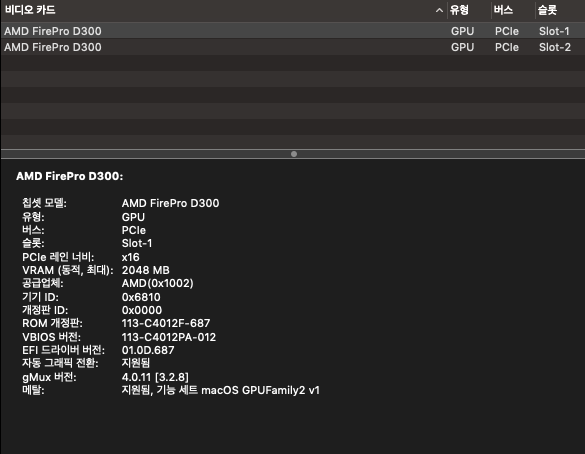The height and width of the screenshot is (454, 585).
Task: Click the PCIe cell in the Slot-1 row
Action: (x=507, y=31)
